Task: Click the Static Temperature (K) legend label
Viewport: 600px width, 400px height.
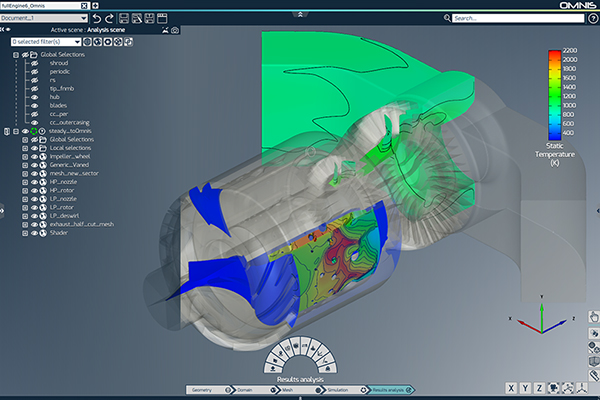Action: pyautogui.click(x=555, y=154)
